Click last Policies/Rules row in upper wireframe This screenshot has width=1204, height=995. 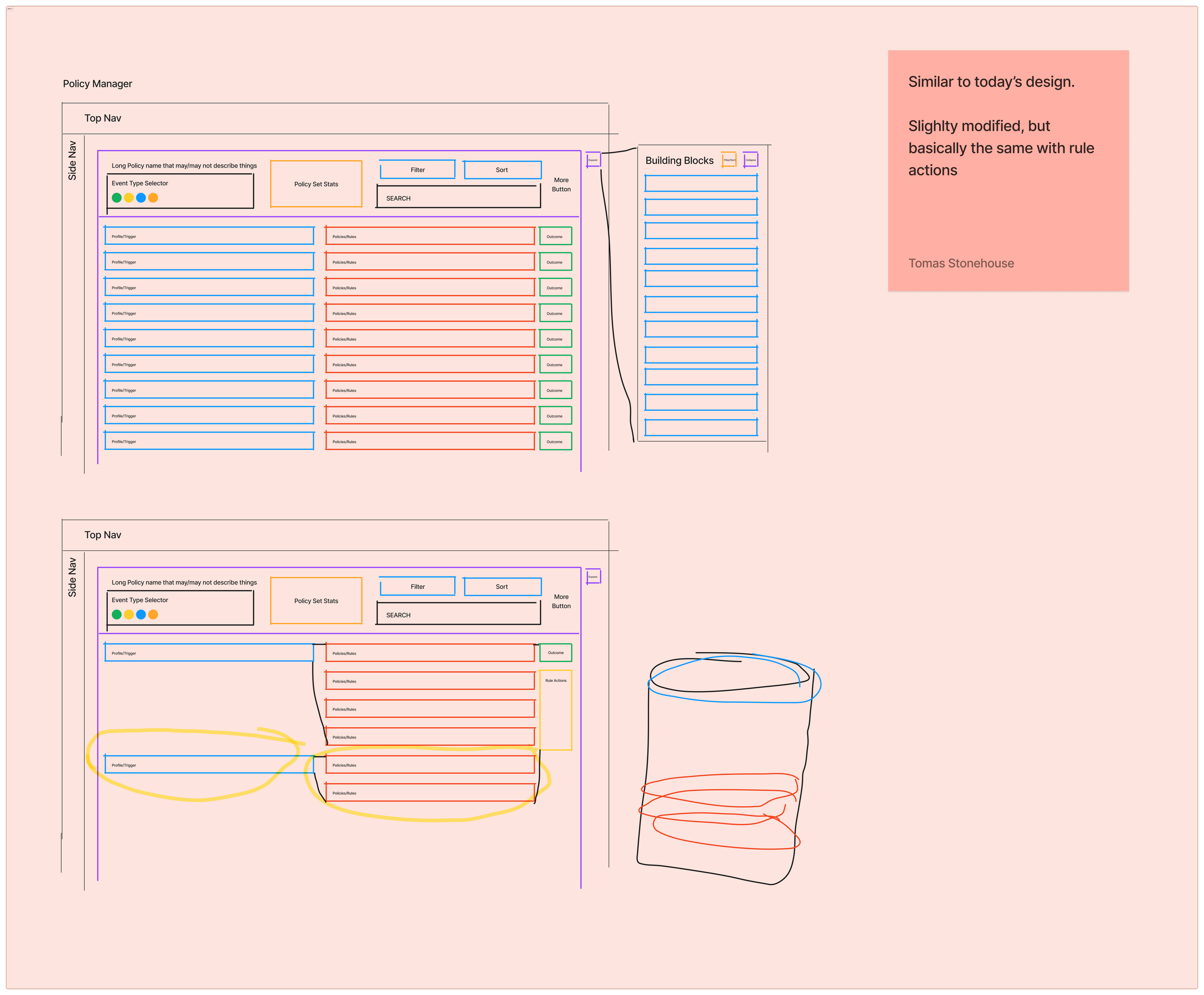point(430,441)
